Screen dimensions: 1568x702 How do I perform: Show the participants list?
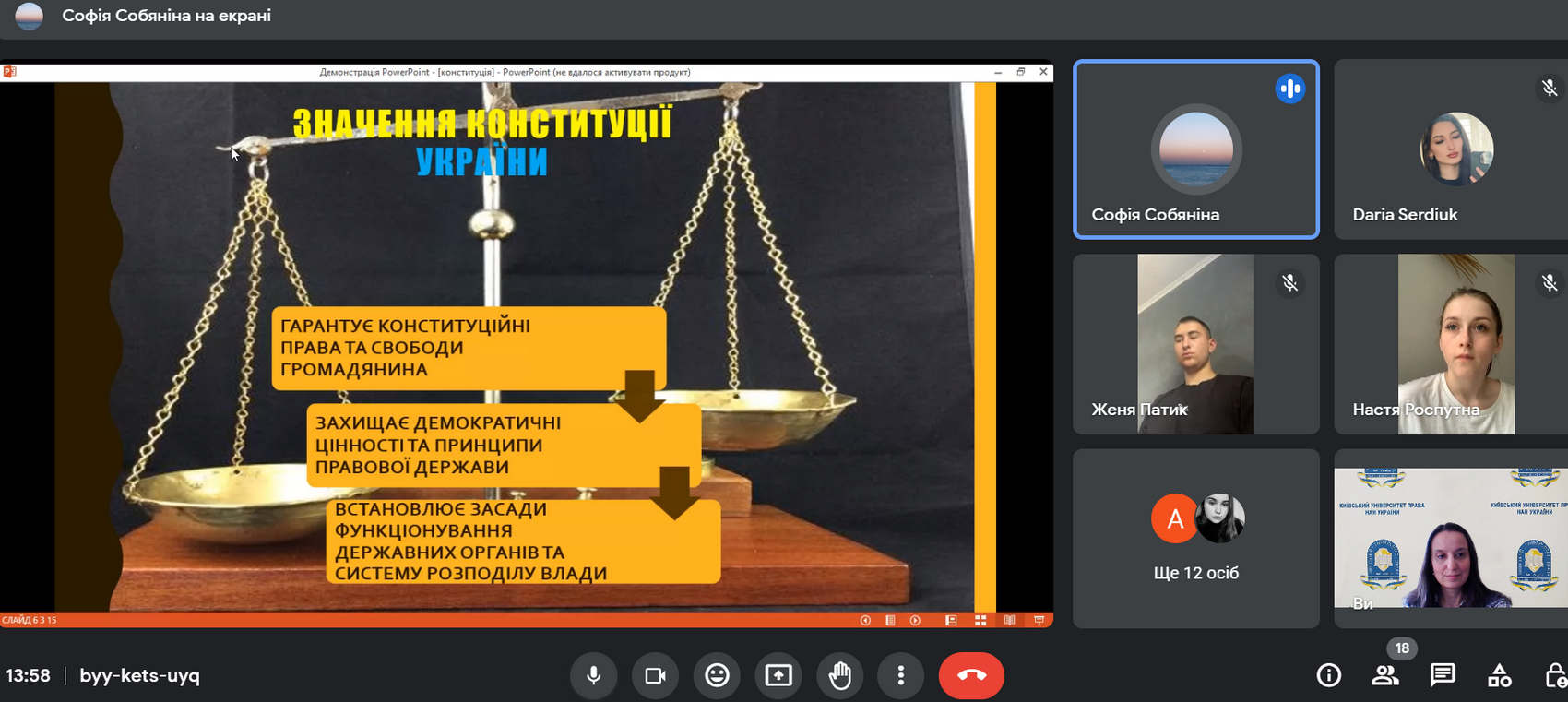tap(1384, 675)
